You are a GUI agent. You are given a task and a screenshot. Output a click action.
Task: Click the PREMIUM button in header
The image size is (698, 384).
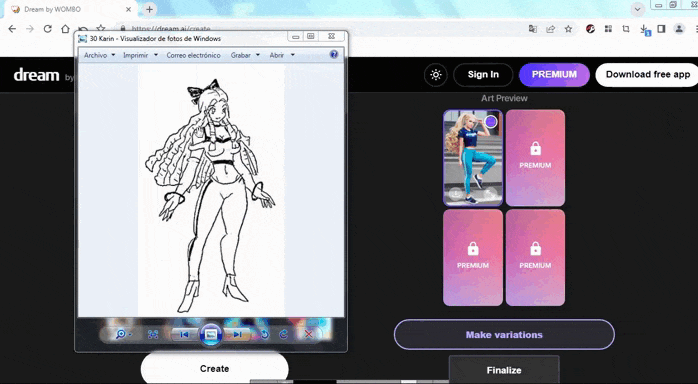pyautogui.click(x=554, y=74)
